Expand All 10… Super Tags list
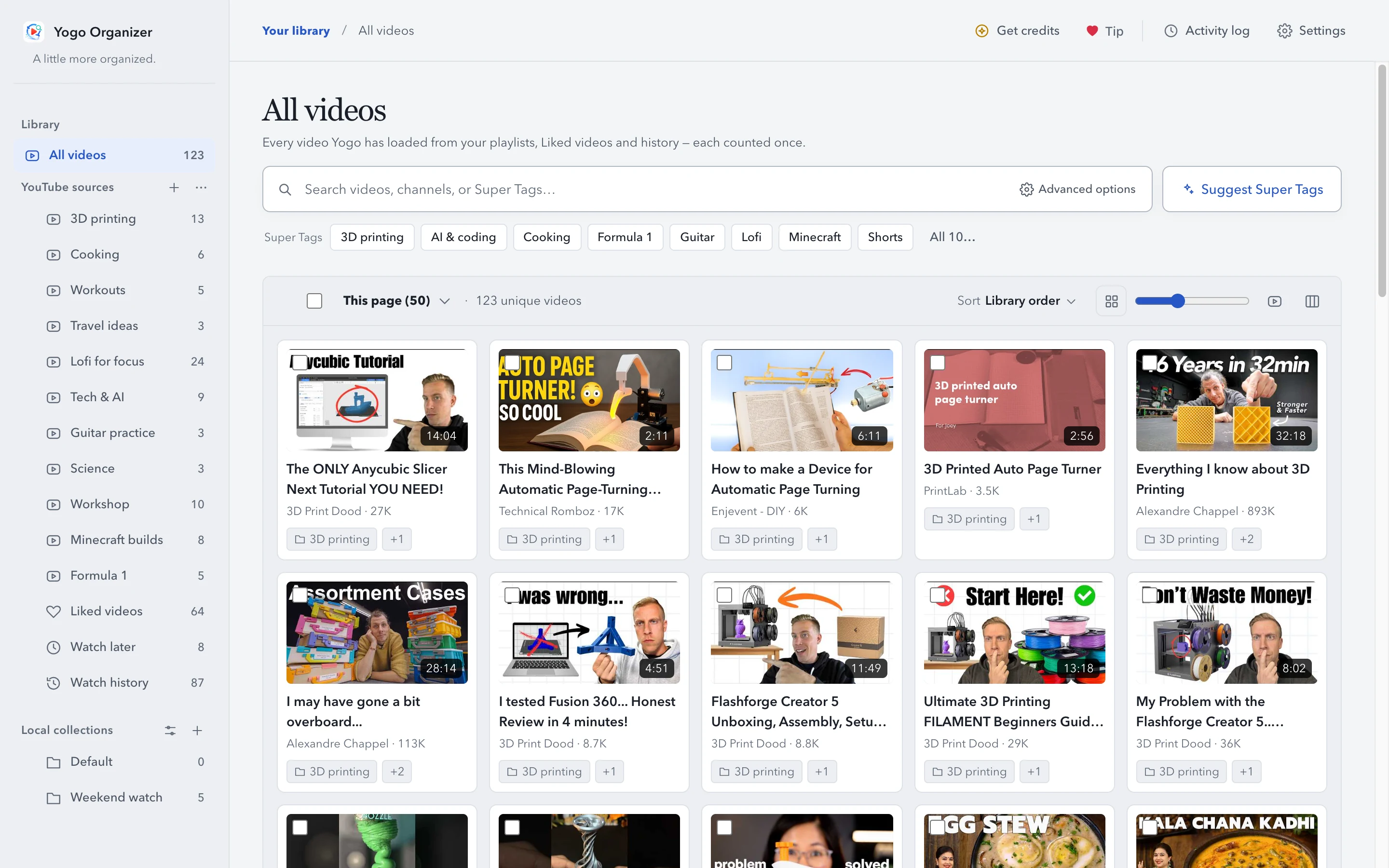The image size is (1389, 868). point(952,237)
